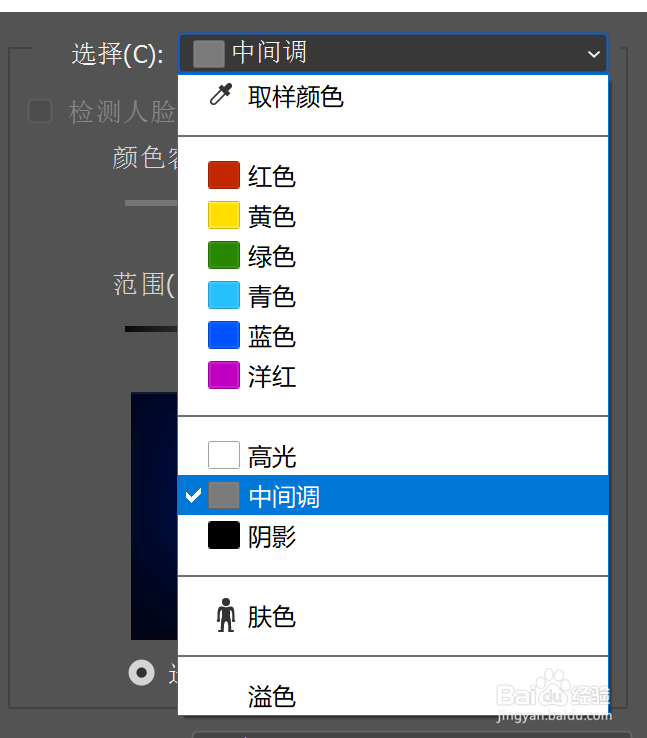Viewport: 647px width, 738px height.
Task: Click the green swatch next to 绿色
Action: (x=224, y=256)
